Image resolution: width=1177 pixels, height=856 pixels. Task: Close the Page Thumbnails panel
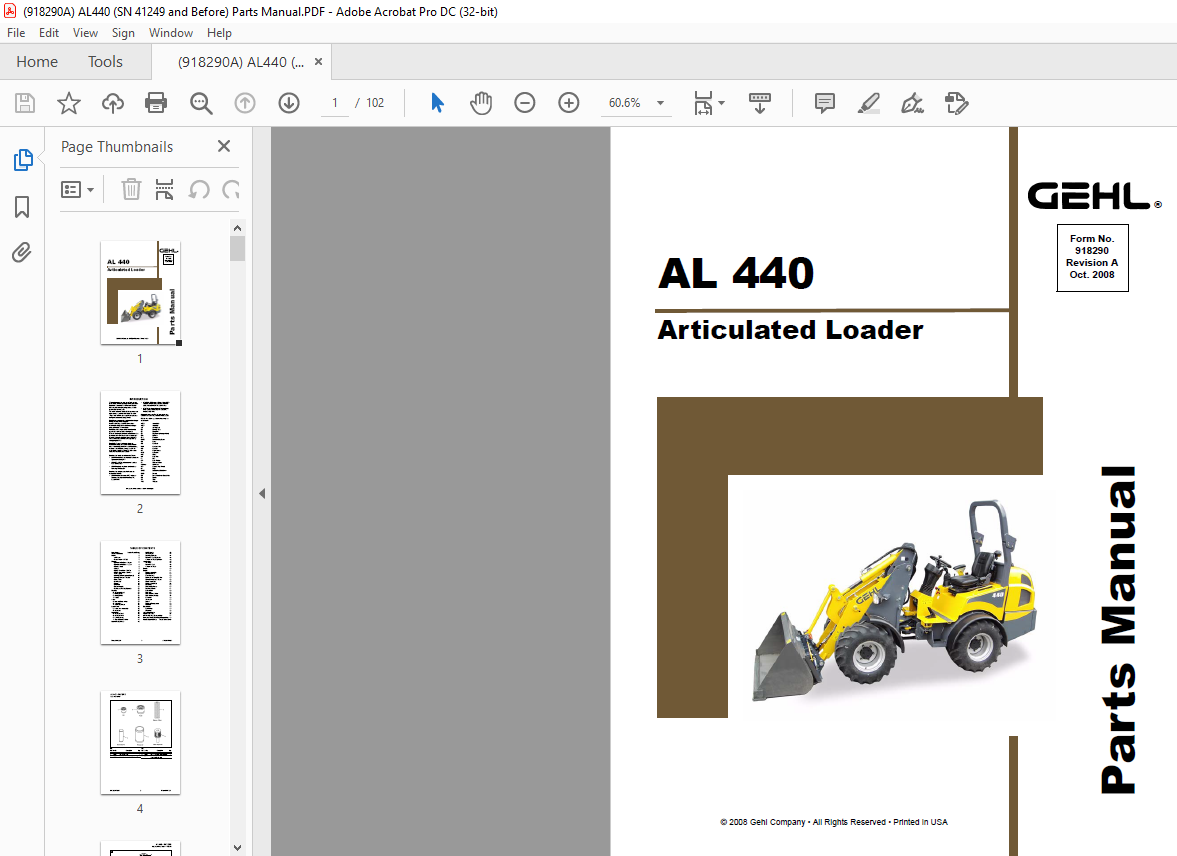pyautogui.click(x=224, y=146)
